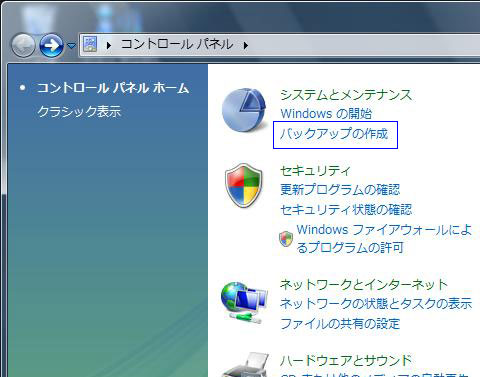Open Windows ファイアウォールによるプログラムの許可 link

384,238
